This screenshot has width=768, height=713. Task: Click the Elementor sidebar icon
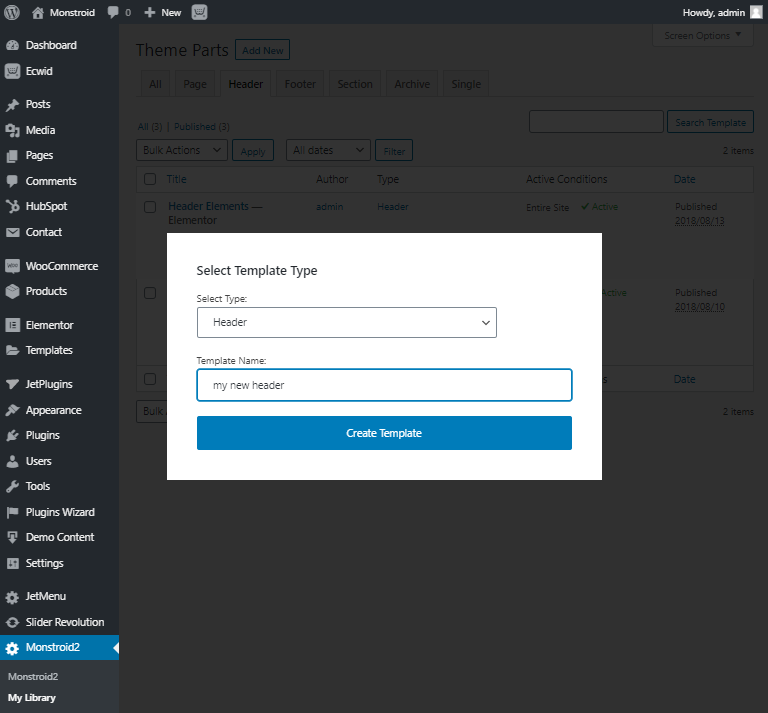tap(13, 325)
